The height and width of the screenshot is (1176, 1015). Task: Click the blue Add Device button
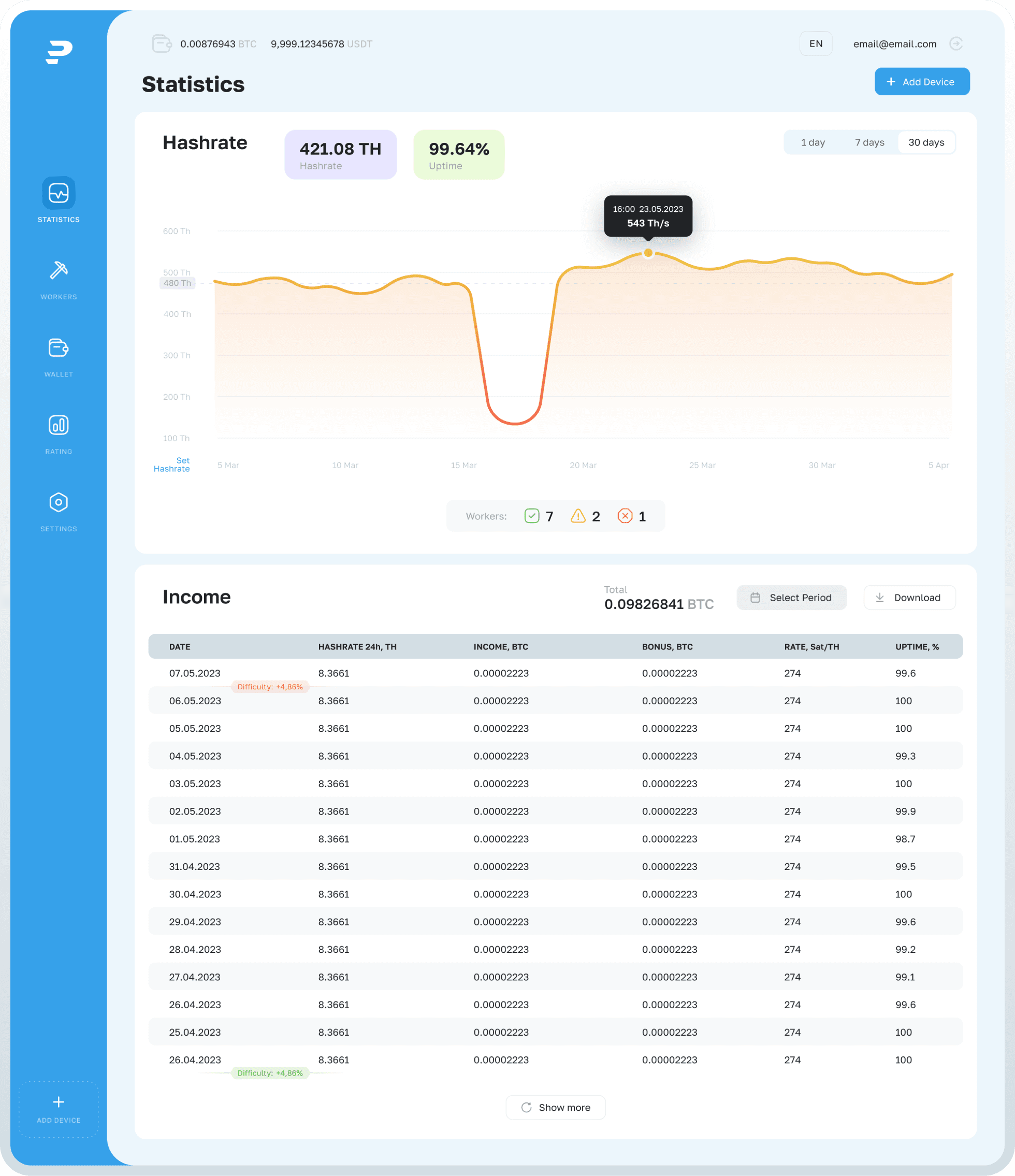point(921,82)
